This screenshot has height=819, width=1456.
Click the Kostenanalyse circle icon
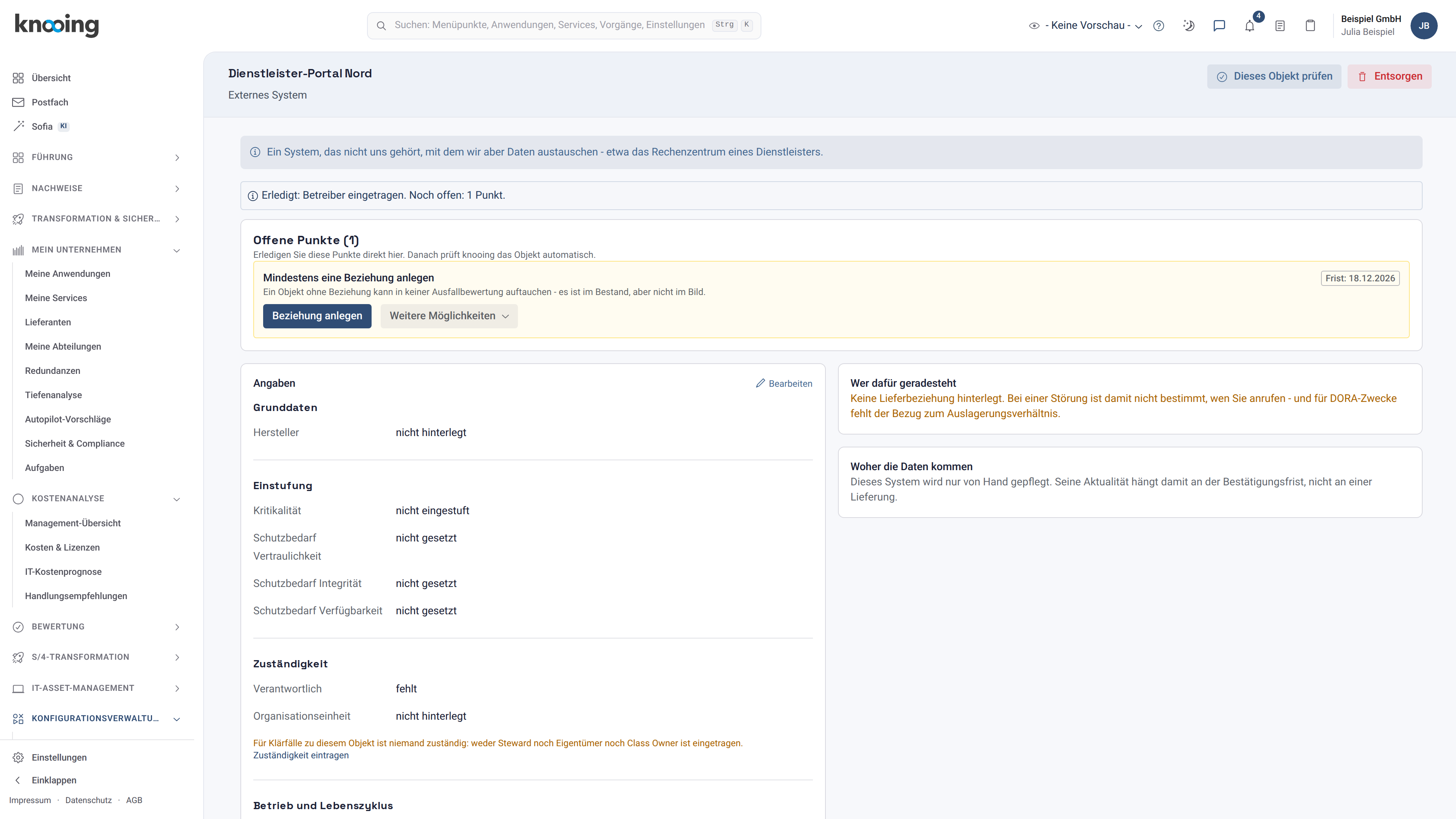(x=18, y=499)
